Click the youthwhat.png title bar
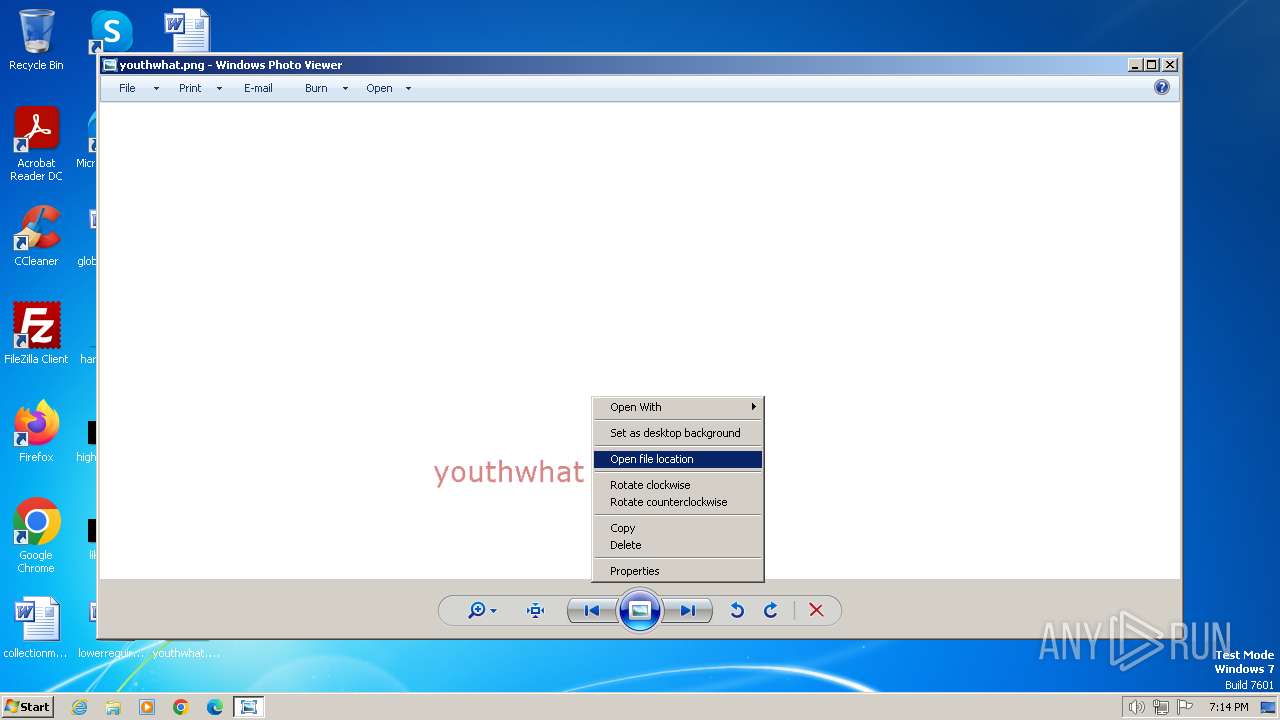Viewport: 1280px width, 720px height. [x=640, y=65]
